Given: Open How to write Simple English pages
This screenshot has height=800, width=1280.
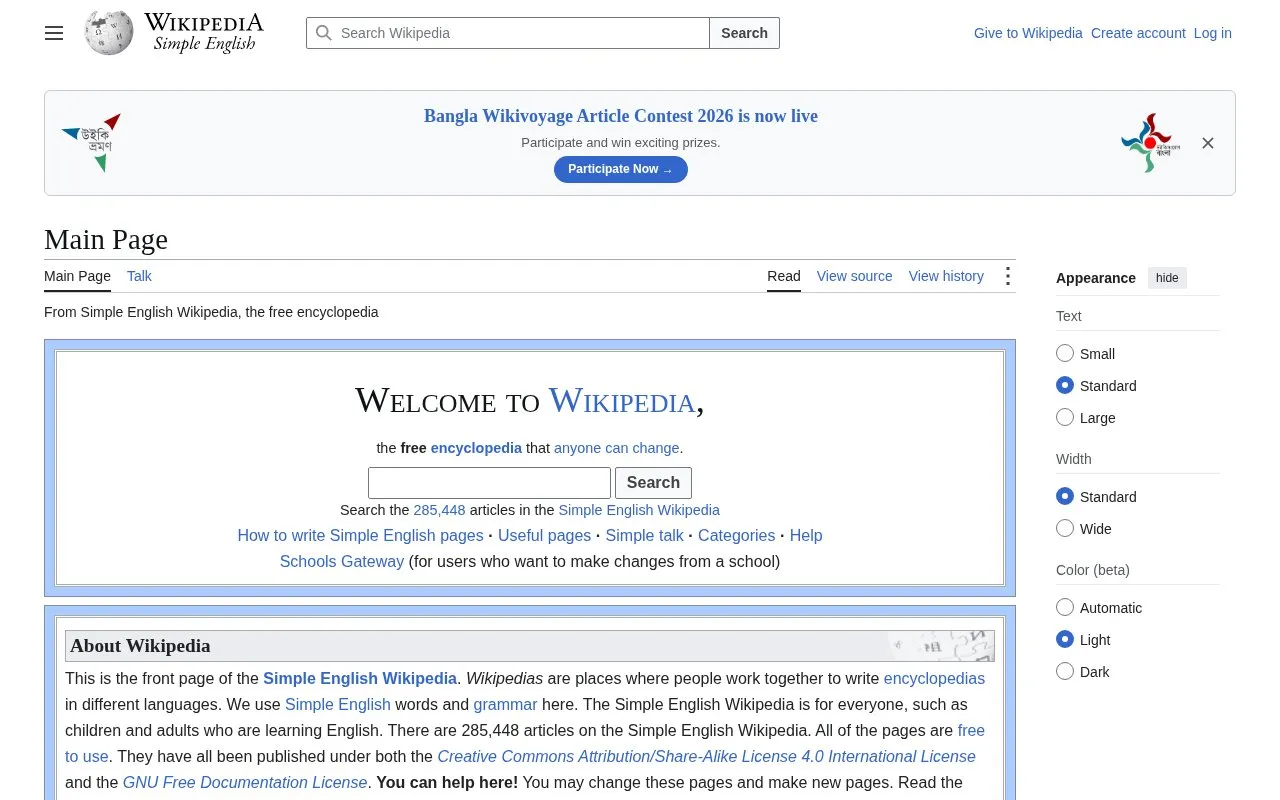Looking at the screenshot, I should pos(360,535).
